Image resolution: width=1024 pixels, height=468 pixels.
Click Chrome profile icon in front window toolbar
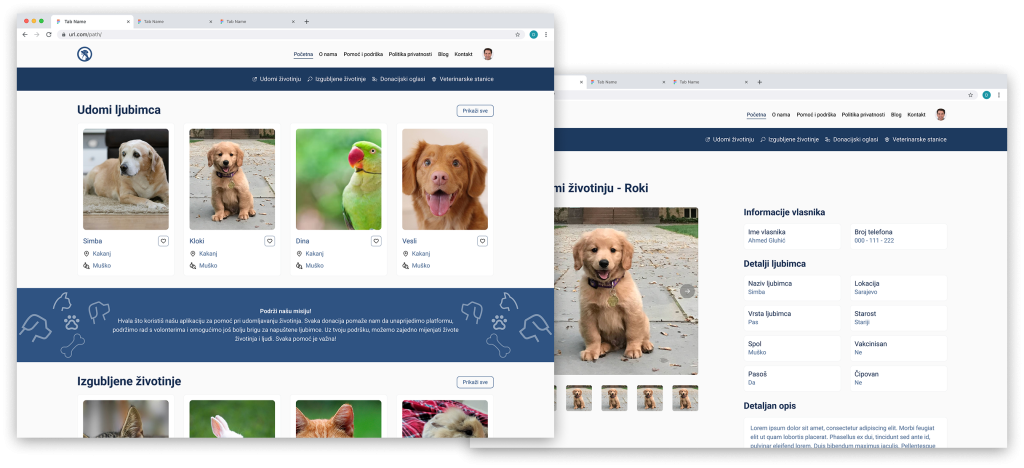[534, 34]
